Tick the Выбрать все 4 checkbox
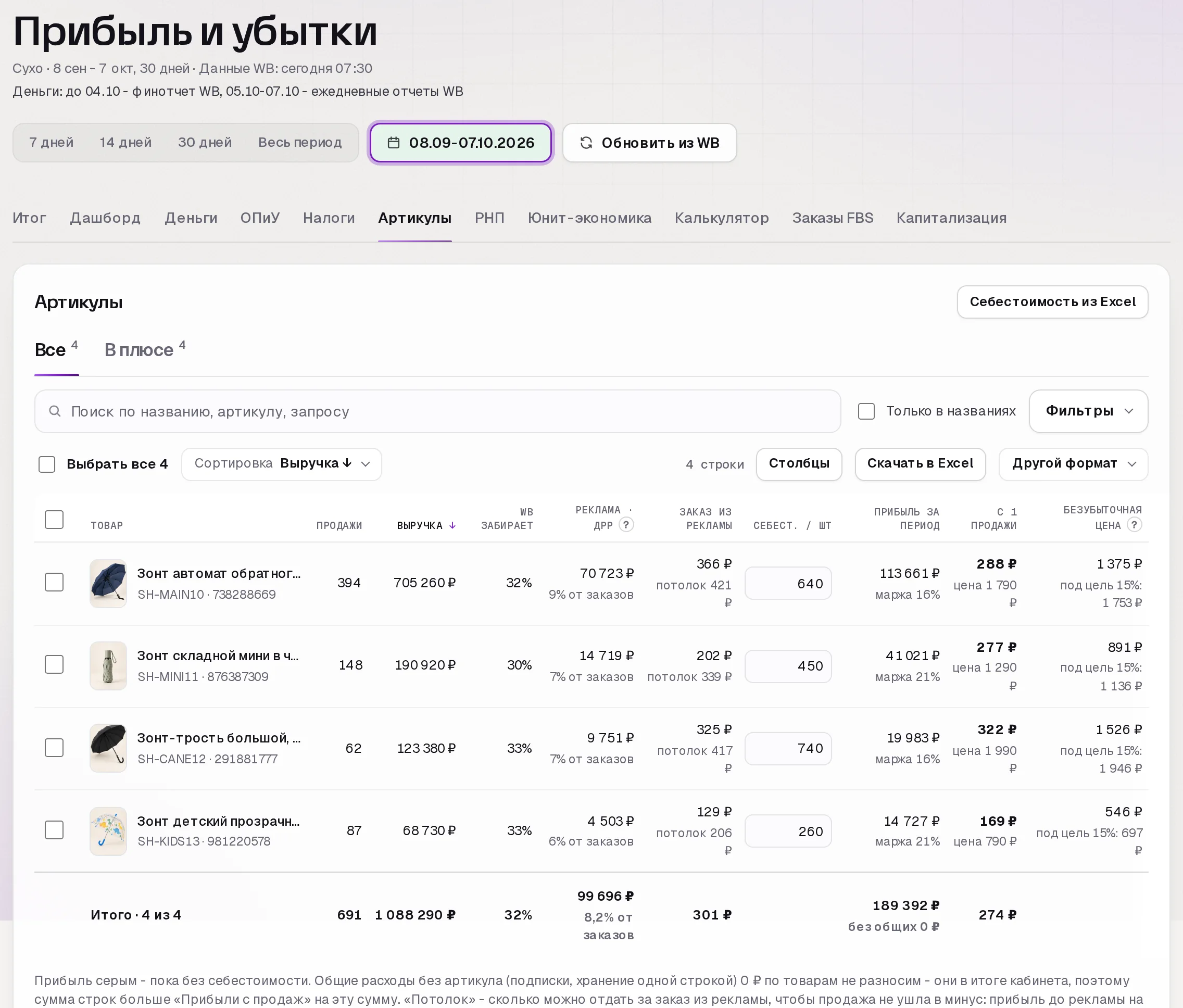 (x=47, y=464)
